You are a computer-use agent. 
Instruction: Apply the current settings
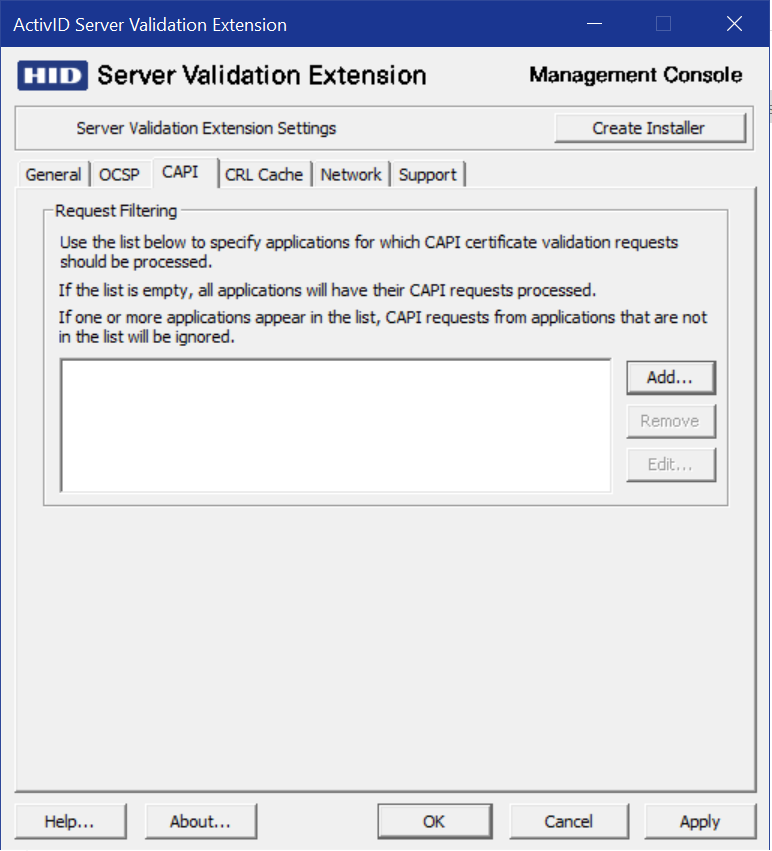[699, 821]
